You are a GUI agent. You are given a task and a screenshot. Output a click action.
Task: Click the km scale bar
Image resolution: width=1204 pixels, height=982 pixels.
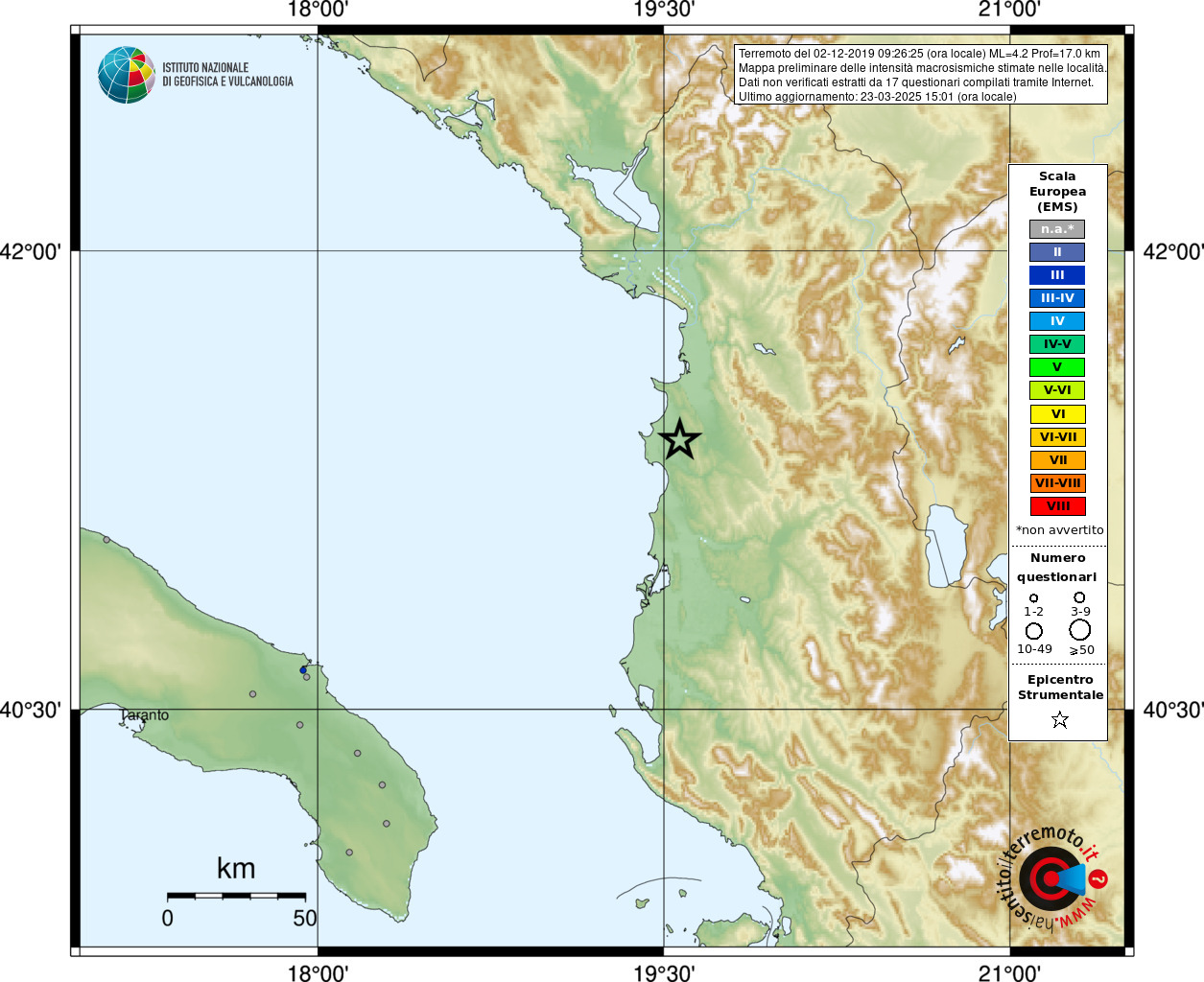(236, 896)
